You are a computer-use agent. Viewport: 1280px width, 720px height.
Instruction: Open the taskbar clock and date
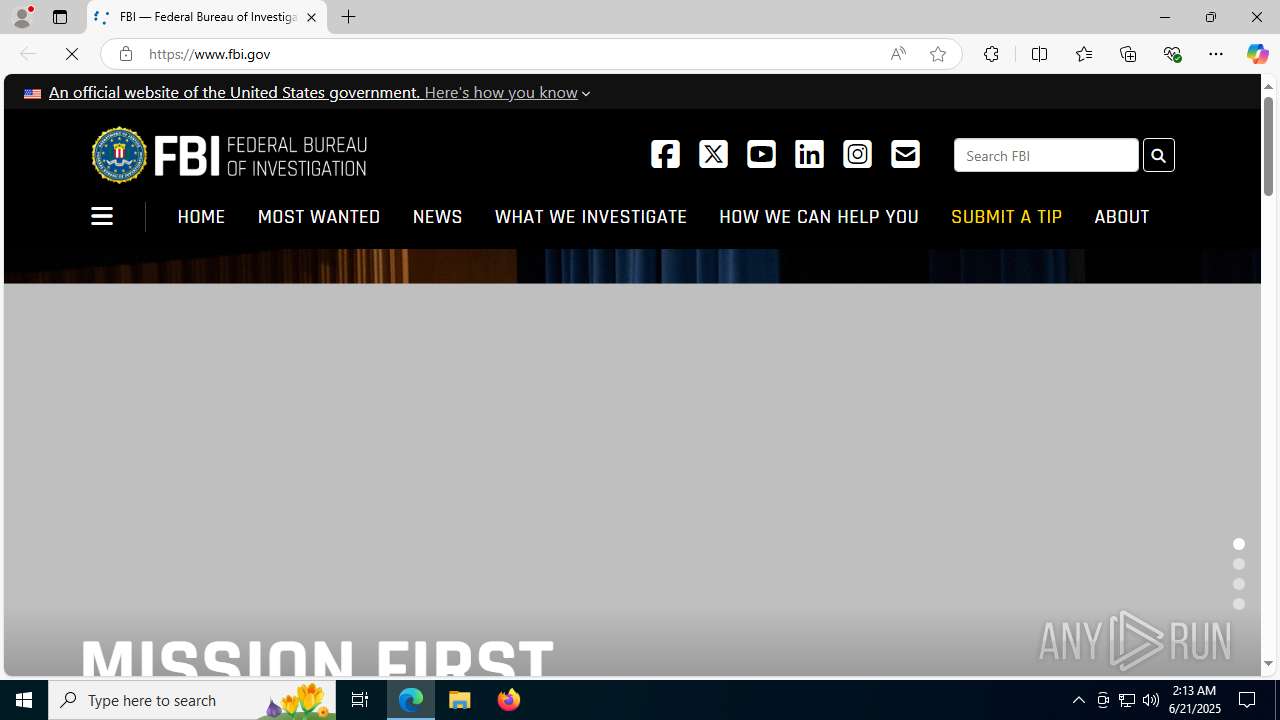click(x=1195, y=700)
